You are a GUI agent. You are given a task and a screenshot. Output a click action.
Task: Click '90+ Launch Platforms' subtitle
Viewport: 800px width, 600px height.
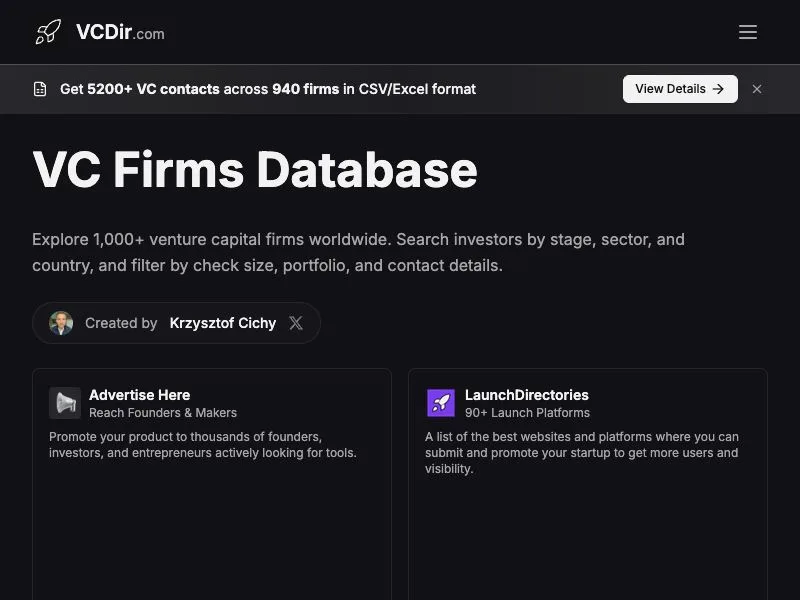527,413
